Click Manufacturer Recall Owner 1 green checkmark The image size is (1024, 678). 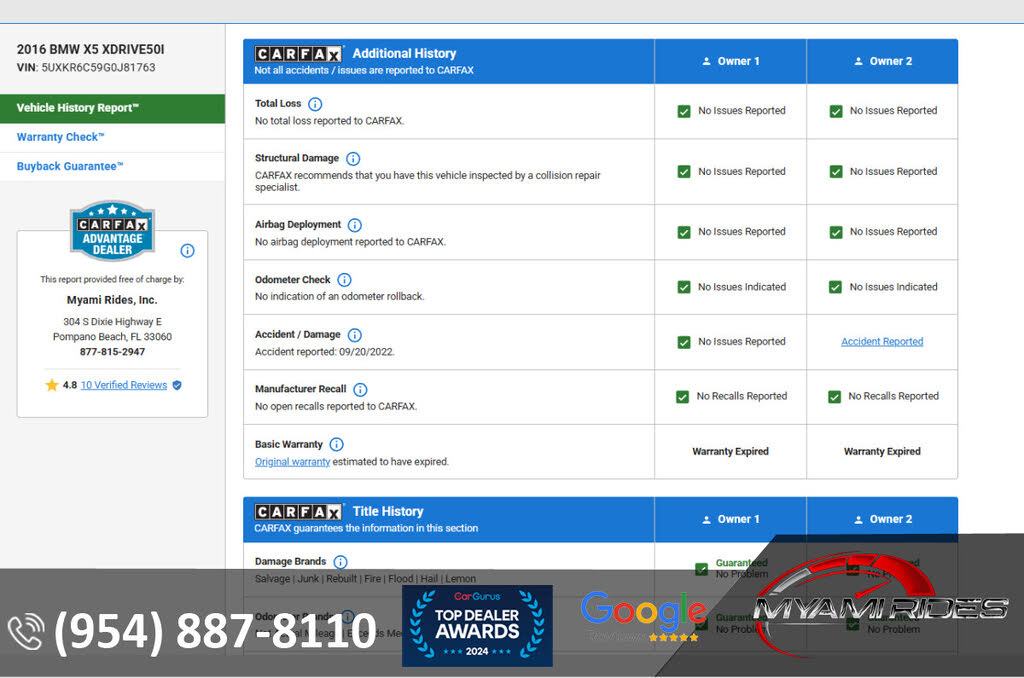(682, 397)
